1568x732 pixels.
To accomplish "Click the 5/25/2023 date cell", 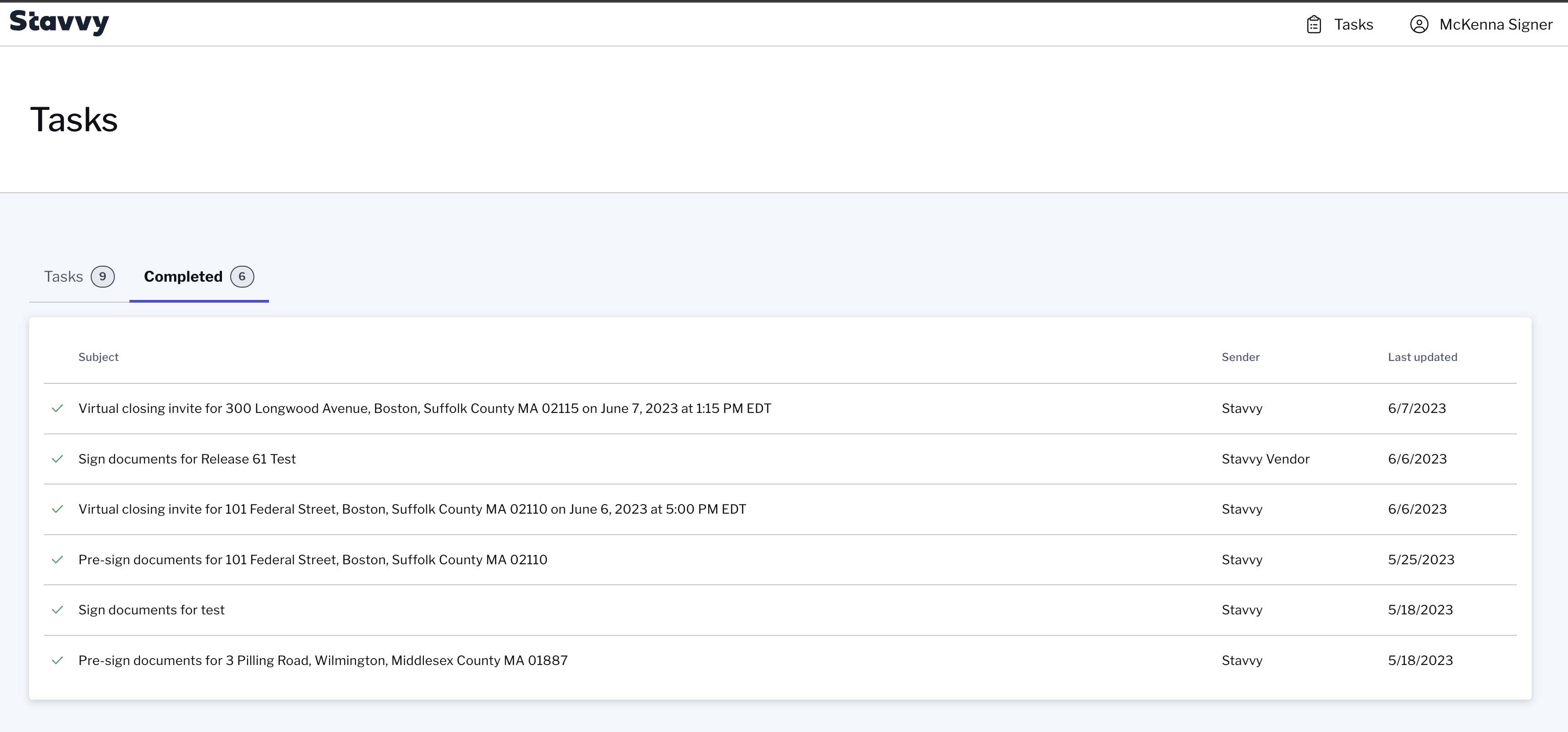I will (1421, 560).
